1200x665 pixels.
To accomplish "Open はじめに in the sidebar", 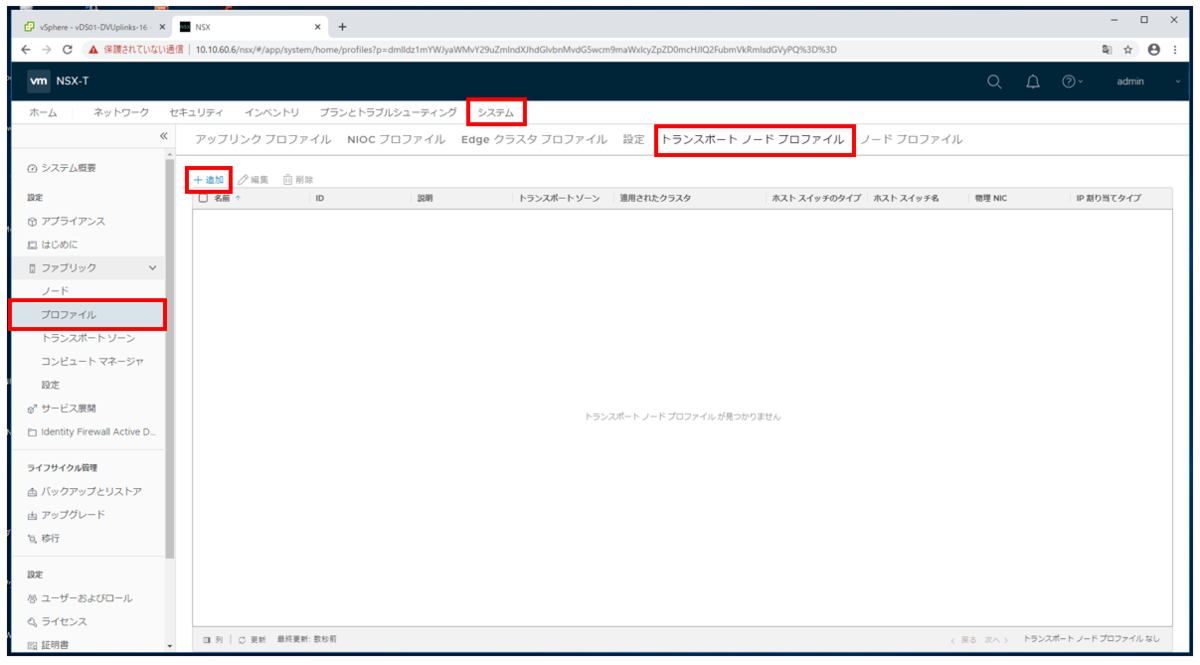I will click(x=59, y=244).
